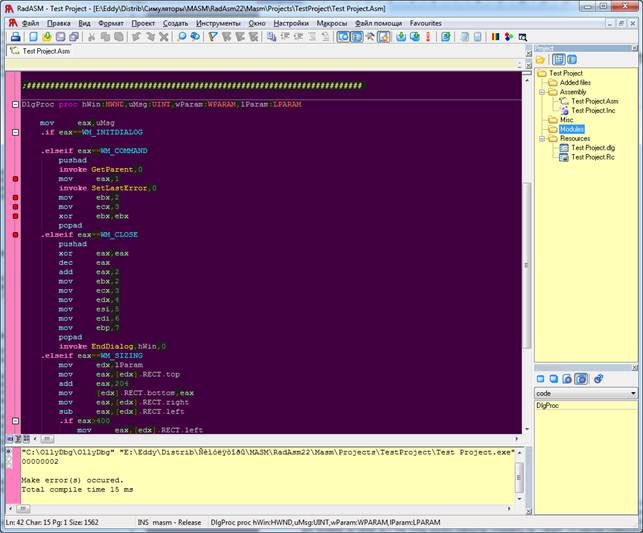The width and height of the screenshot is (643, 533).
Task: Toggle breakpoint marker beside 'mov eax,1' line
Action: point(15,179)
